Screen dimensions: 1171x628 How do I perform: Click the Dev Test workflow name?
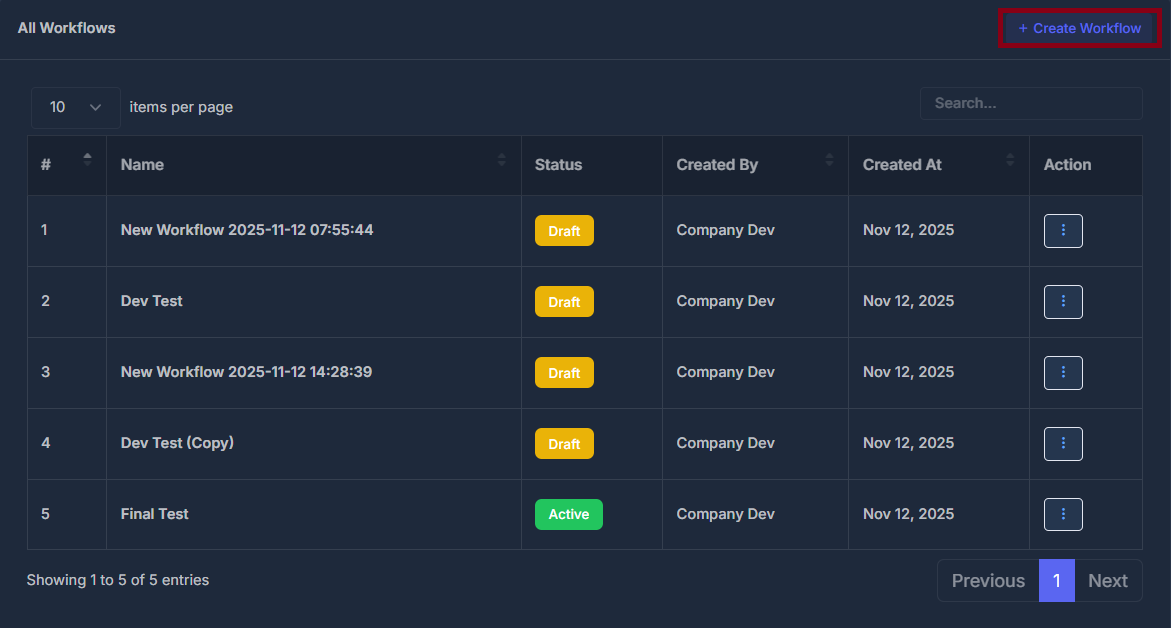click(x=152, y=301)
